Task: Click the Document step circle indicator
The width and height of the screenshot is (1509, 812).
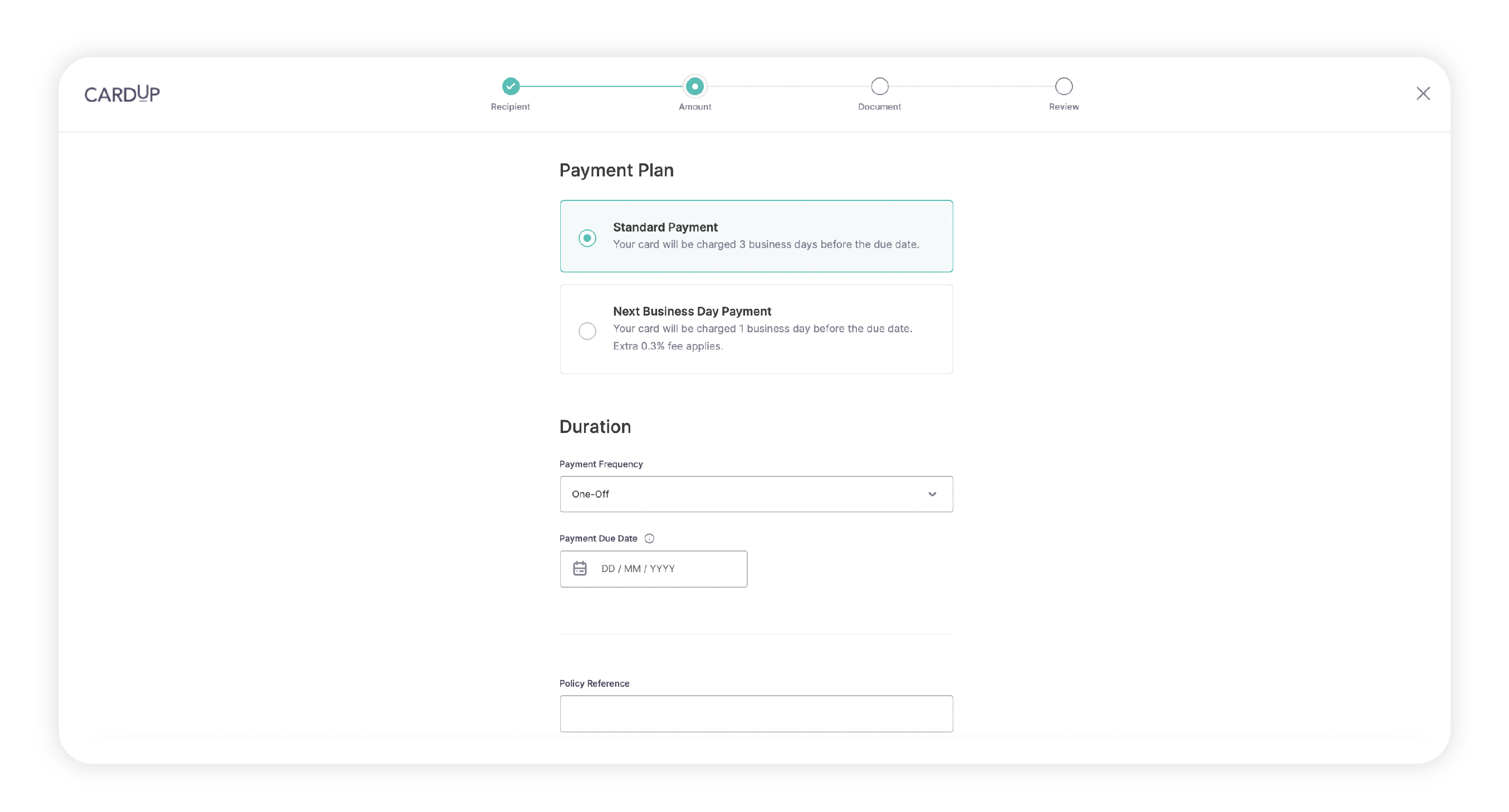Action: (x=878, y=86)
